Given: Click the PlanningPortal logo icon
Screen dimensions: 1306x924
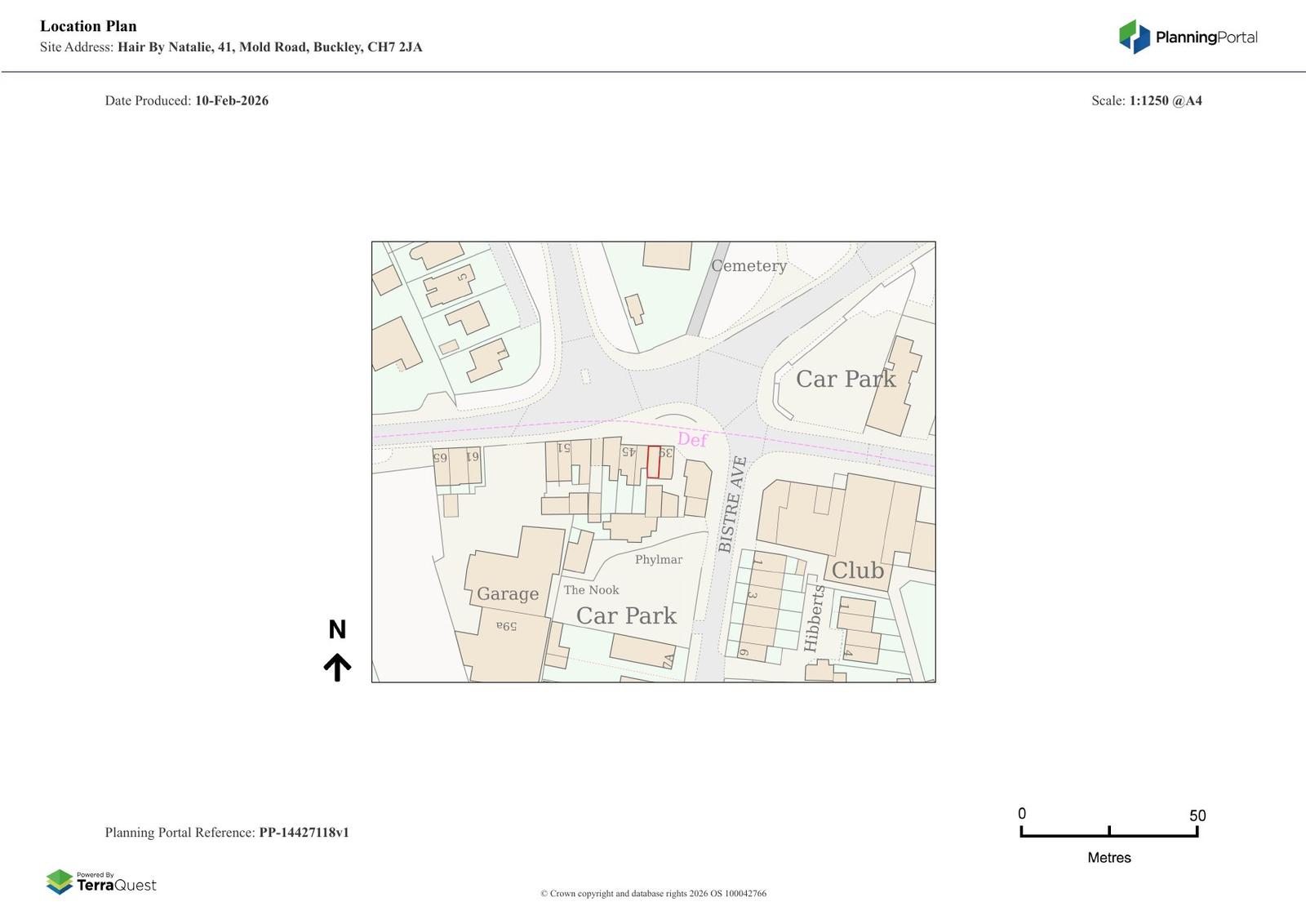Looking at the screenshot, I should (1134, 37).
